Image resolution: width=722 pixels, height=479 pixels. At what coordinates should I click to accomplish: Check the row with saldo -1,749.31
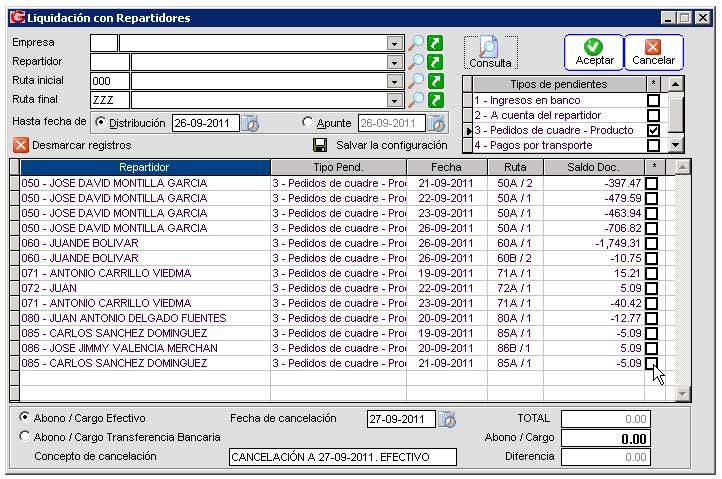tap(652, 243)
